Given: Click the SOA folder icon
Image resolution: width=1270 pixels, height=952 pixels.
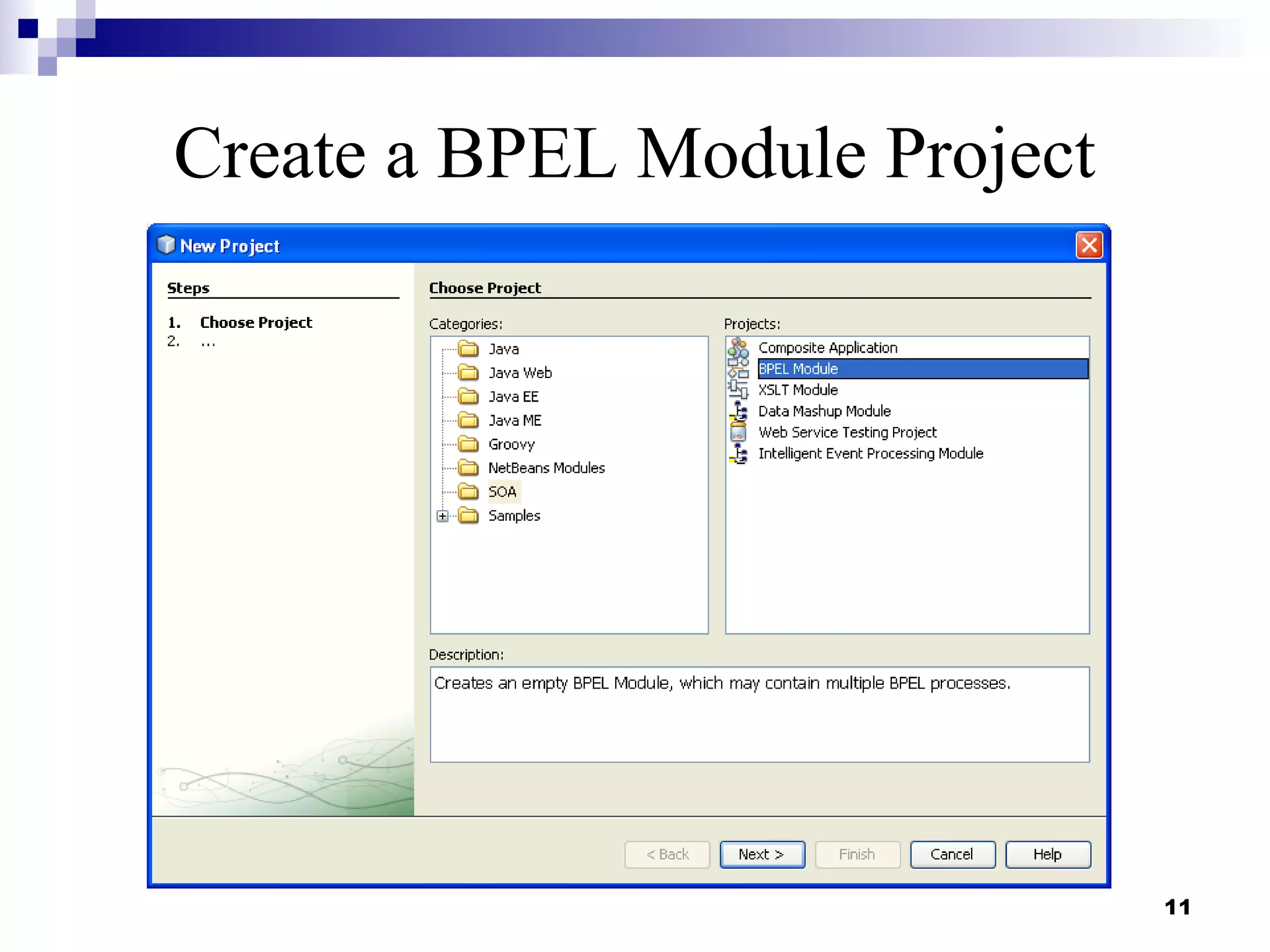Looking at the screenshot, I should (469, 492).
